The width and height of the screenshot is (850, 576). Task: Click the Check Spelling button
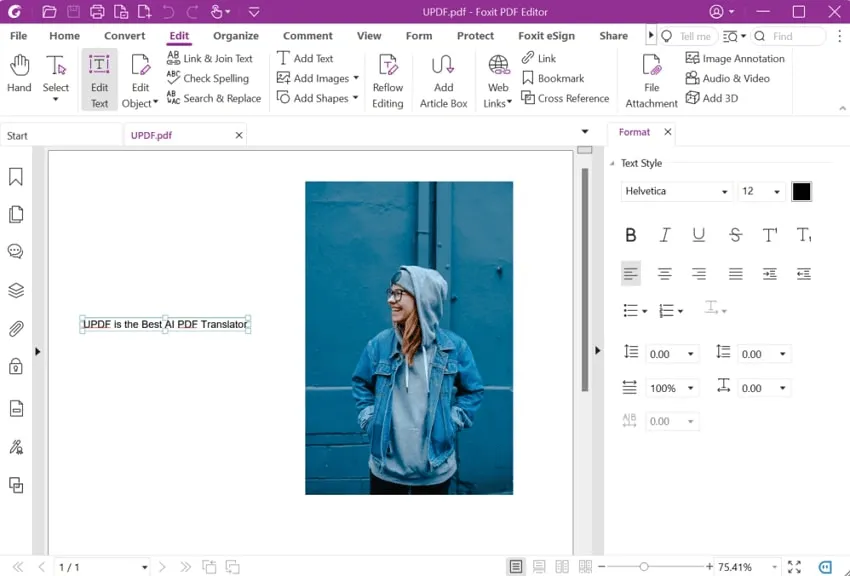(x=208, y=78)
